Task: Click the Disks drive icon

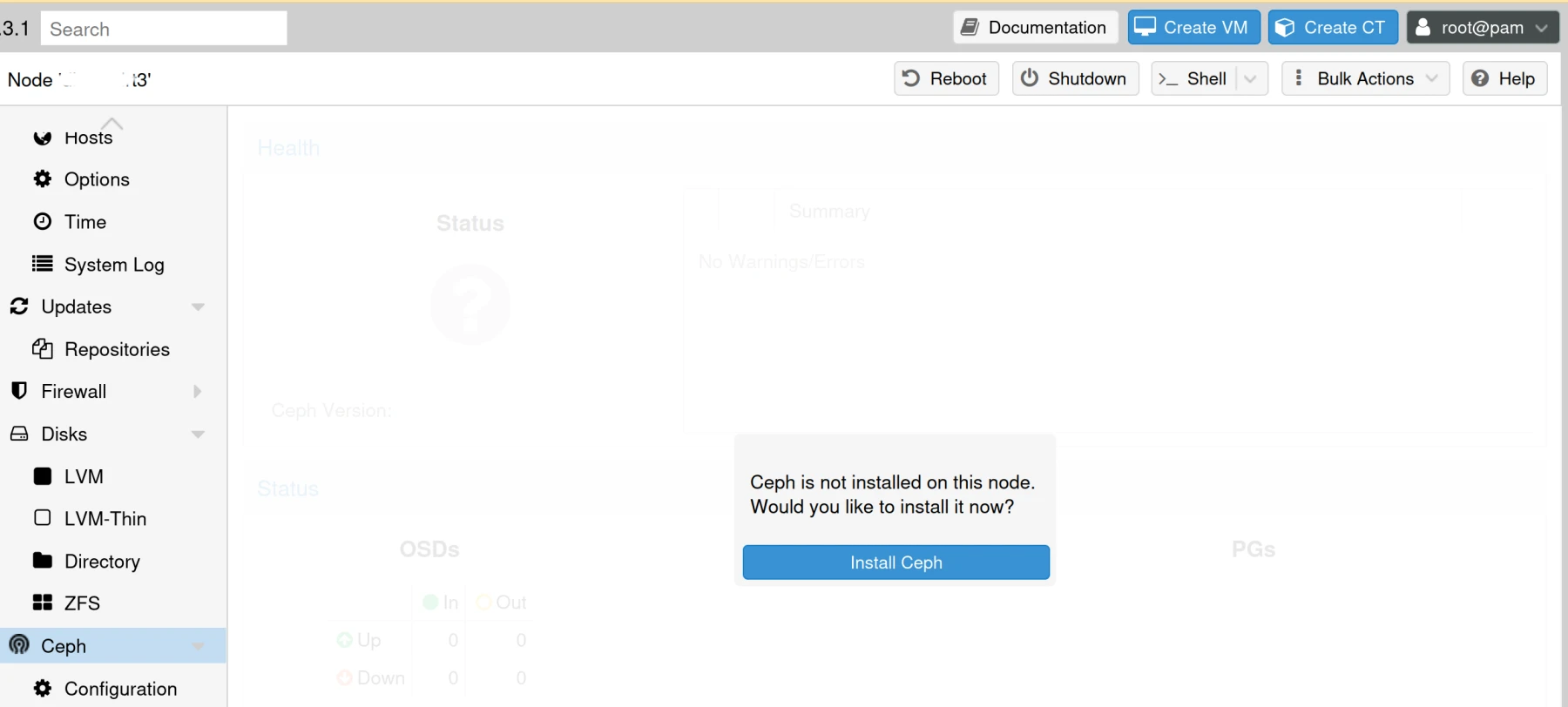Action: click(19, 433)
